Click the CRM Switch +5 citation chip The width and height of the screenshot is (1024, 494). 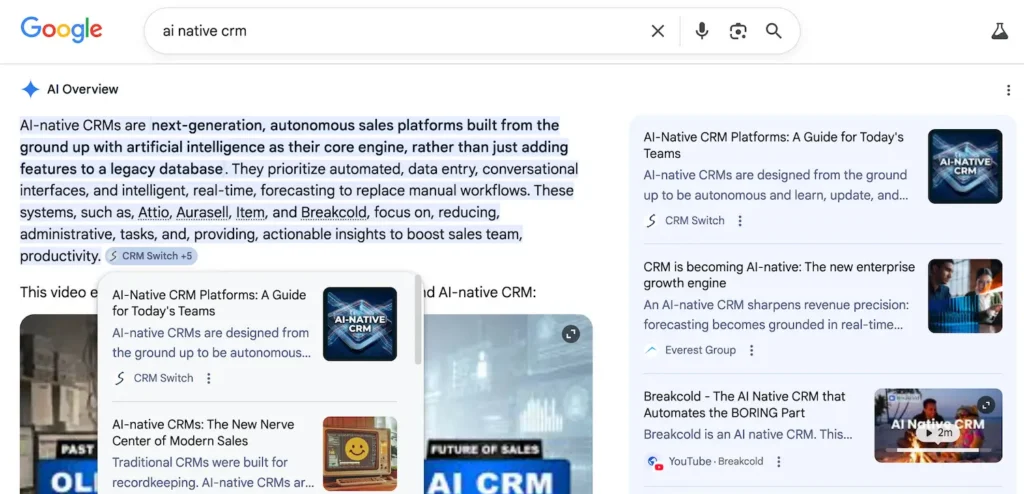tap(151, 256)
